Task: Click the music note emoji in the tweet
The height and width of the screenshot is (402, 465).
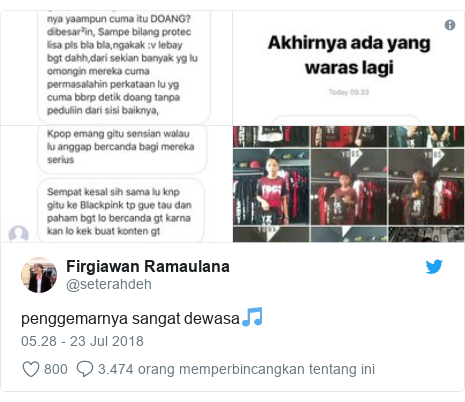Action: click(252, 317)
